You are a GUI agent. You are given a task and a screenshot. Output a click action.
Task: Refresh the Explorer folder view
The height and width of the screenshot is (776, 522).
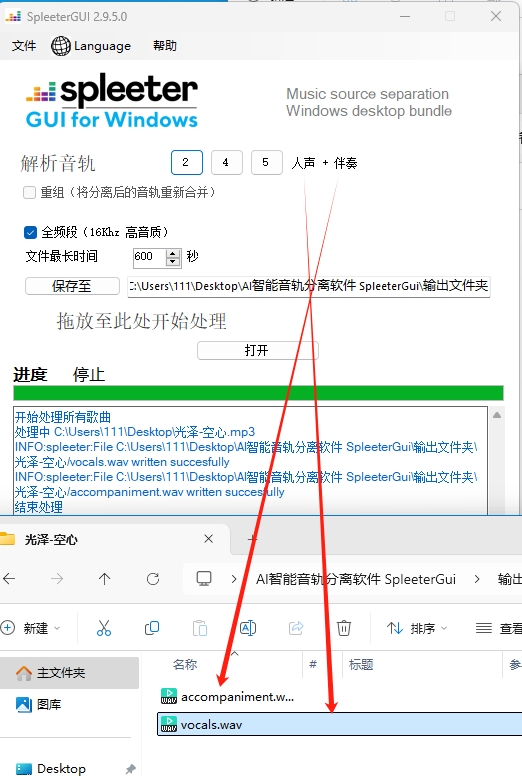pyautogui.click(x=153, y=579)
